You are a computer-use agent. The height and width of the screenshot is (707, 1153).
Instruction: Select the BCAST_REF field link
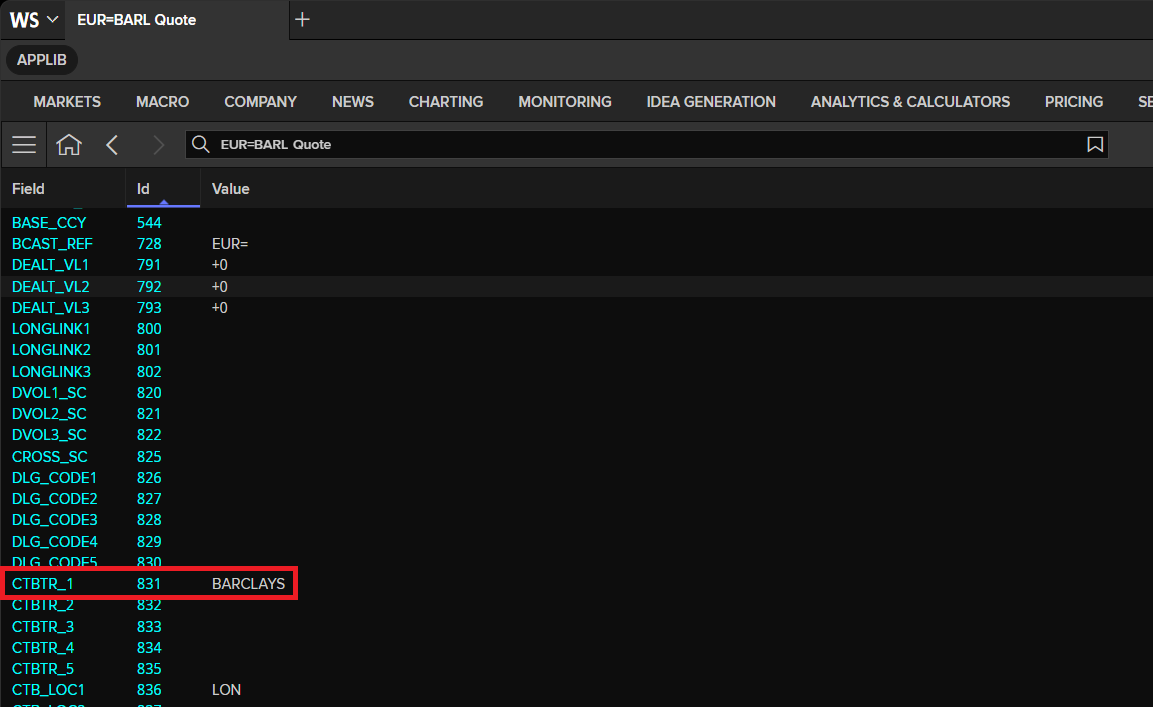point(52,244)
